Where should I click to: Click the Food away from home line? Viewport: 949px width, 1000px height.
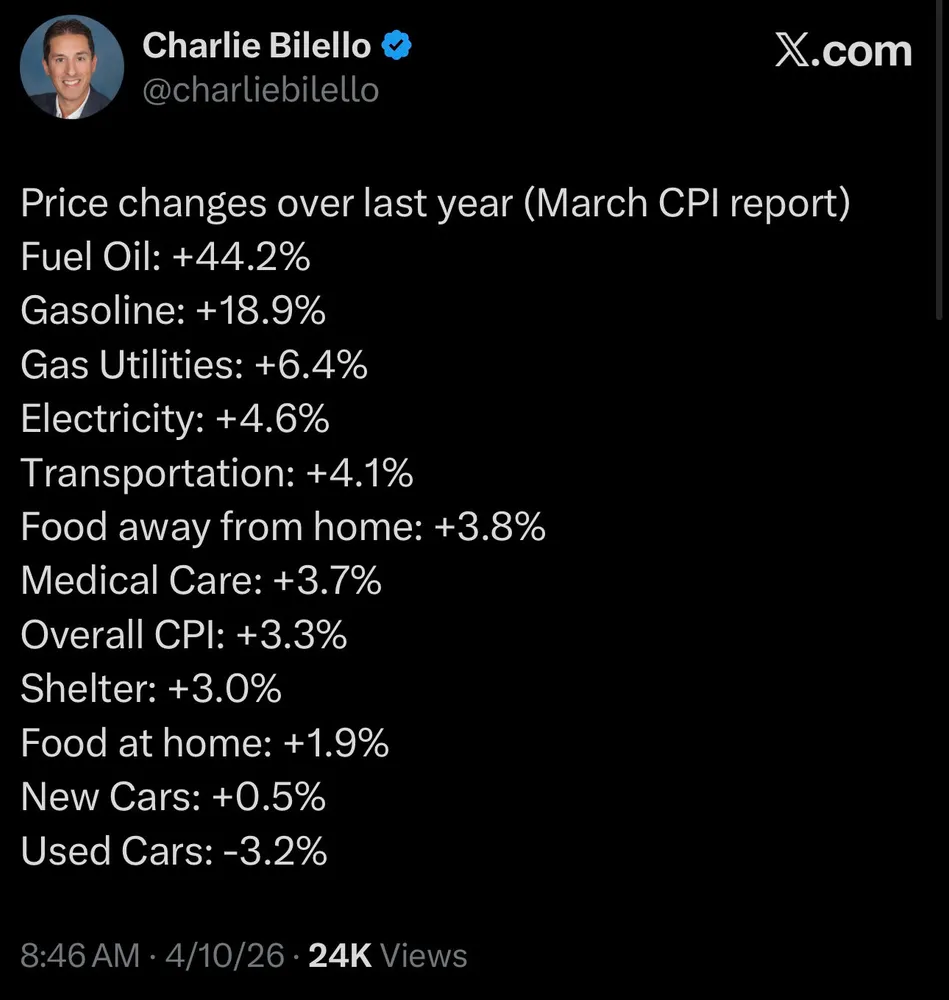(x=283, y=527)
